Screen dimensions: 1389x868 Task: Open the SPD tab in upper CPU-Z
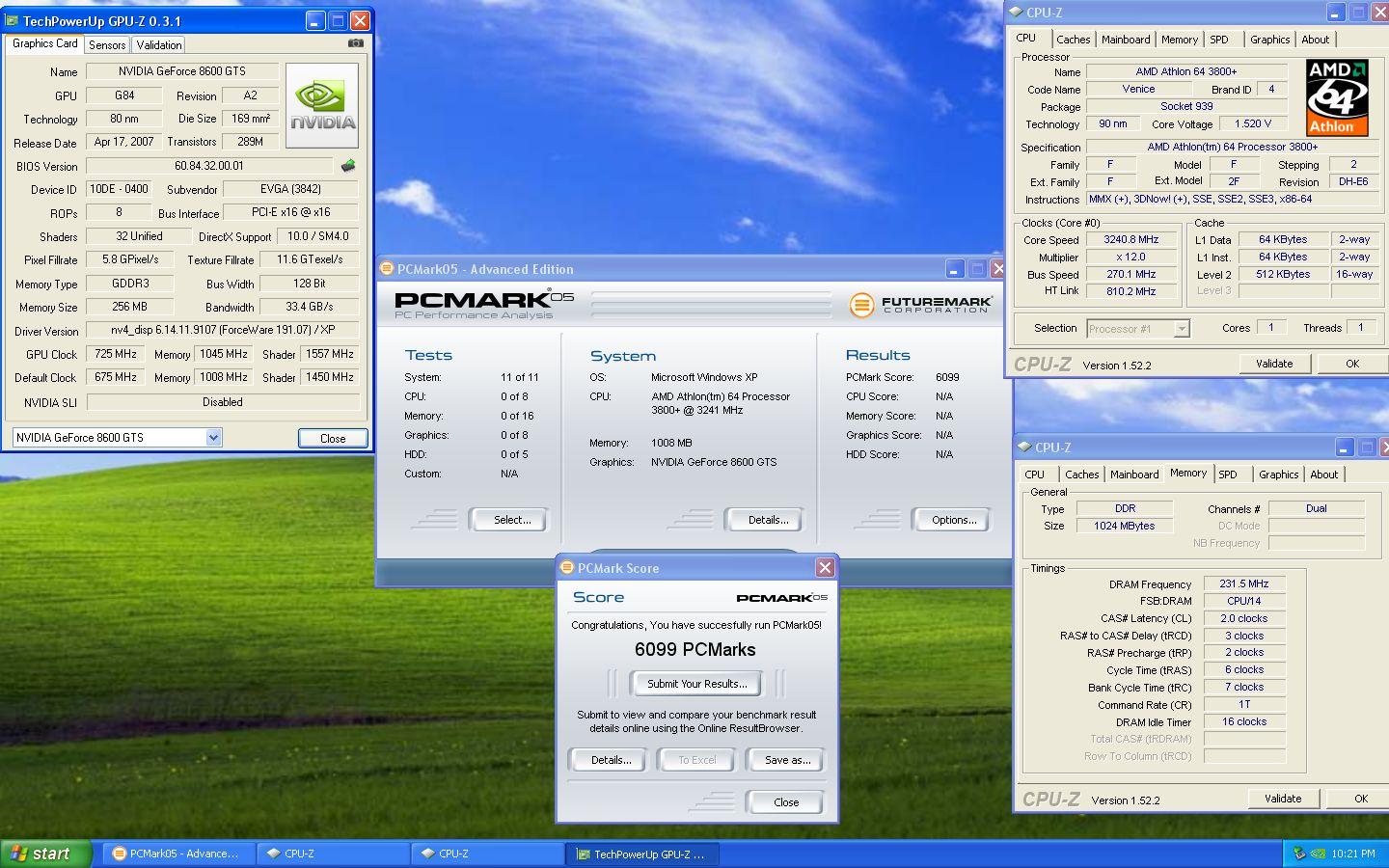[x=1219, y=40]
